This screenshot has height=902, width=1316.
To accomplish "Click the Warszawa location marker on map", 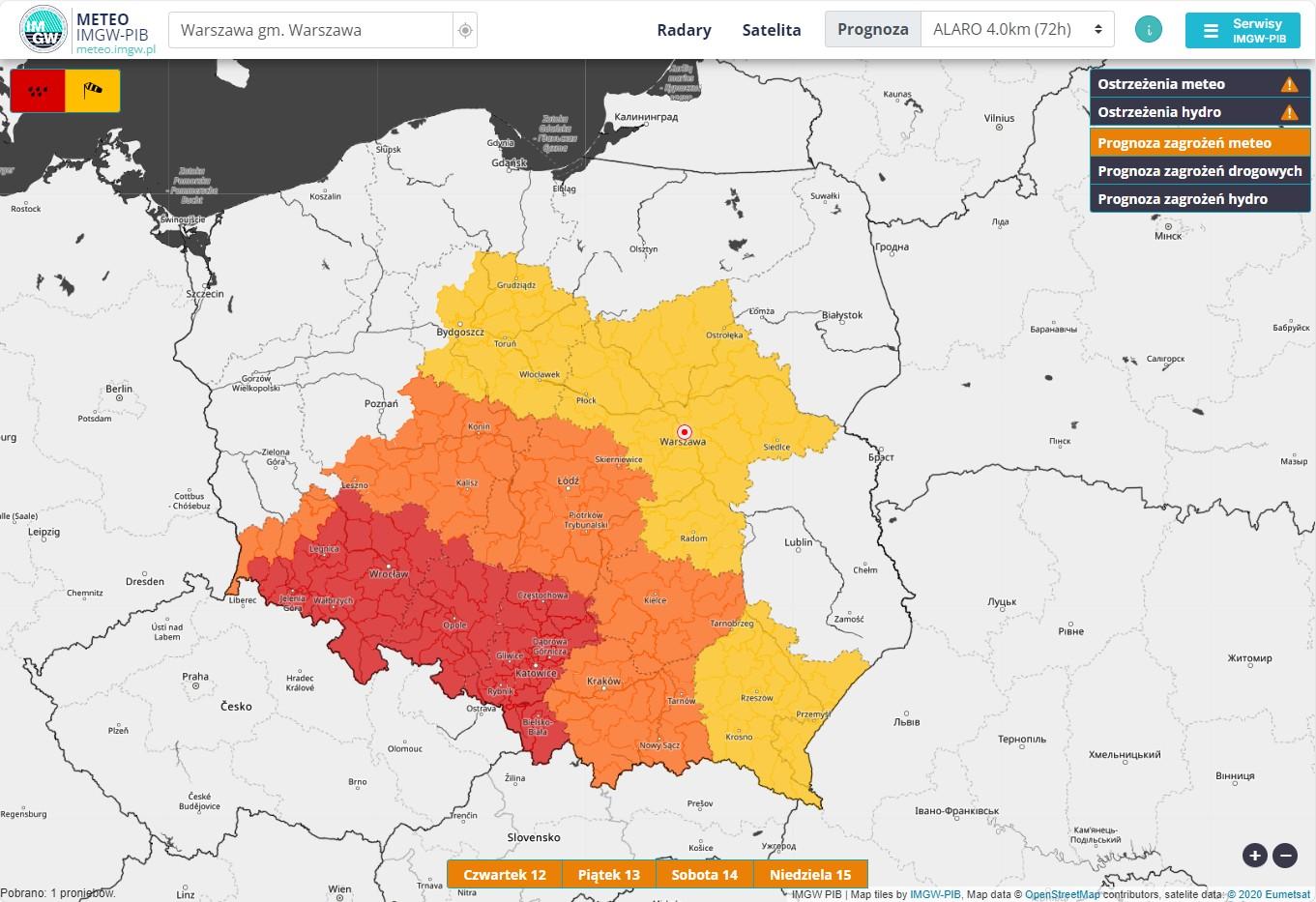I will point(684,431).
